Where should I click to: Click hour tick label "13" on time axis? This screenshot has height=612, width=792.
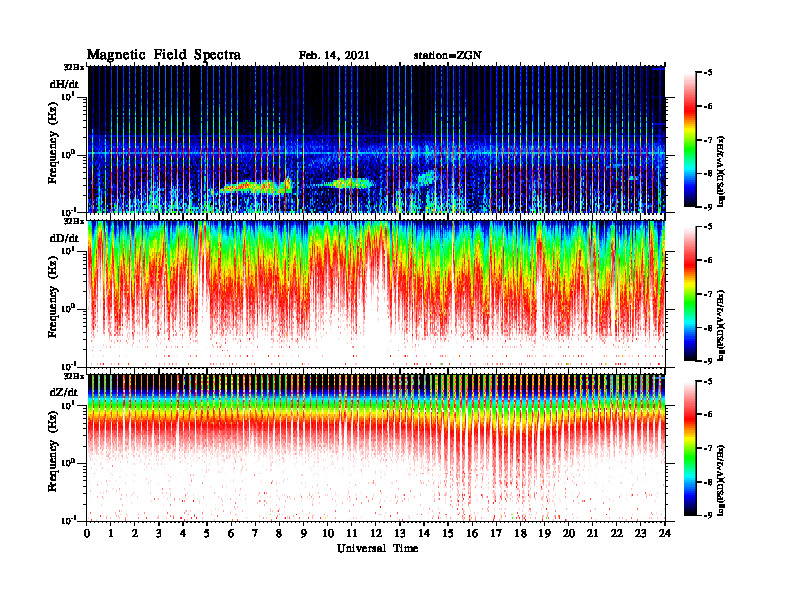click(400, 534)
